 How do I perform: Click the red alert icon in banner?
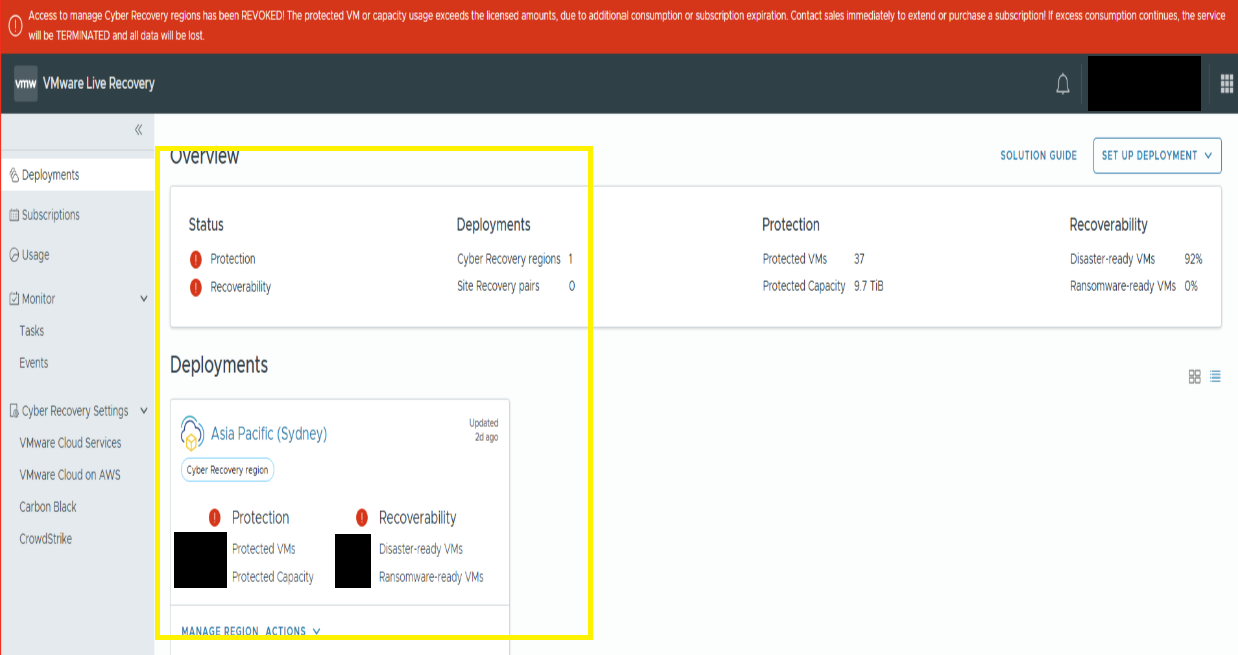point(15,25)
